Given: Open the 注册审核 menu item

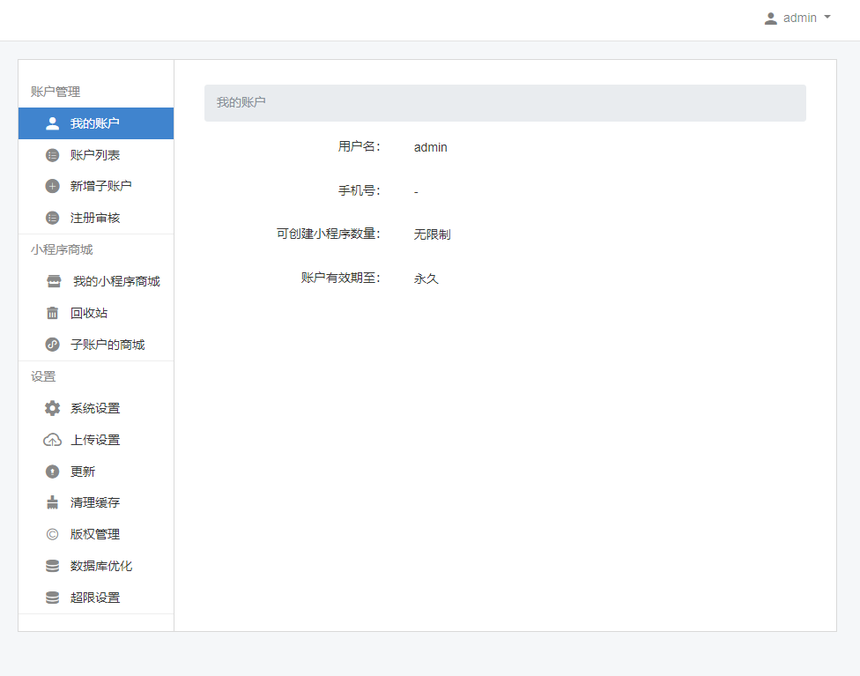Looking at the screenshot, I should point(95,218).
